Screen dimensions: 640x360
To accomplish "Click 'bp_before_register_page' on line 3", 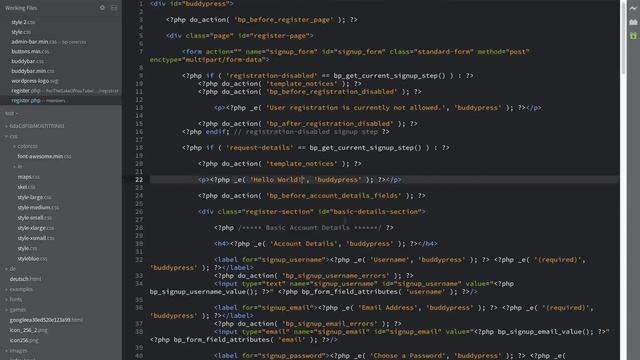I will 283,20.
